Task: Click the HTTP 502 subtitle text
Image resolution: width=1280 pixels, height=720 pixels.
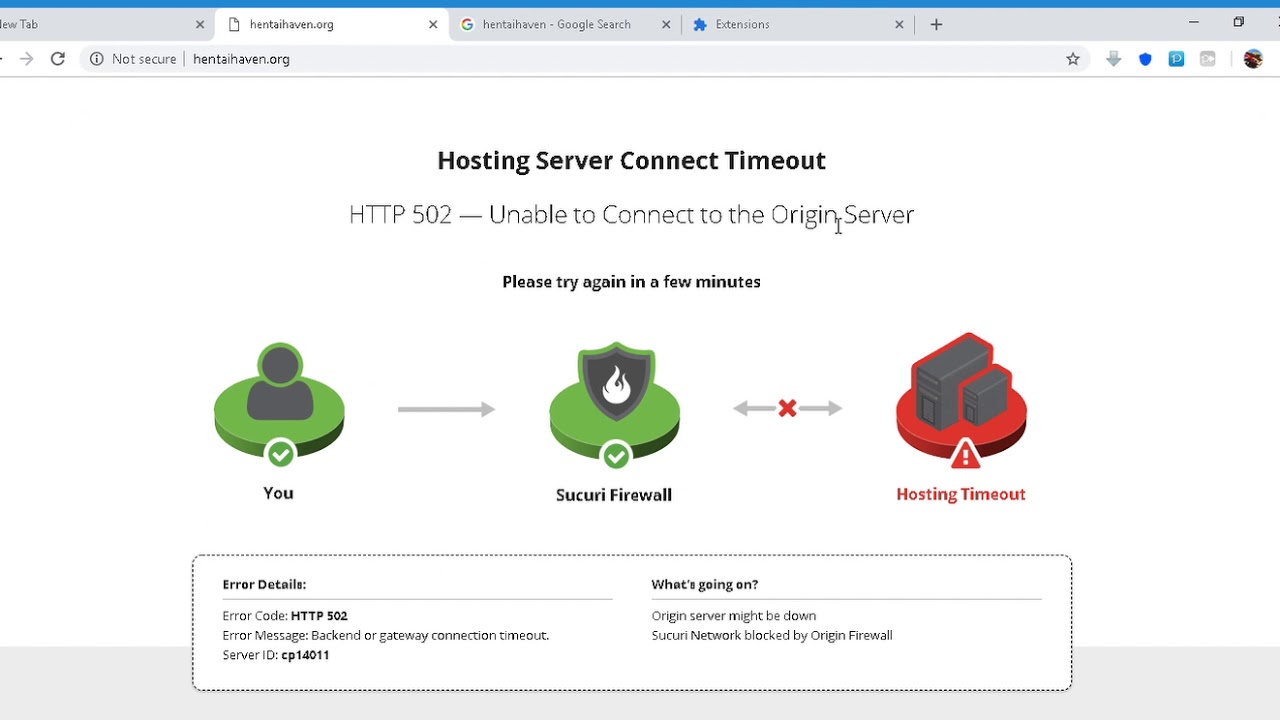Action: coord(631,214)
